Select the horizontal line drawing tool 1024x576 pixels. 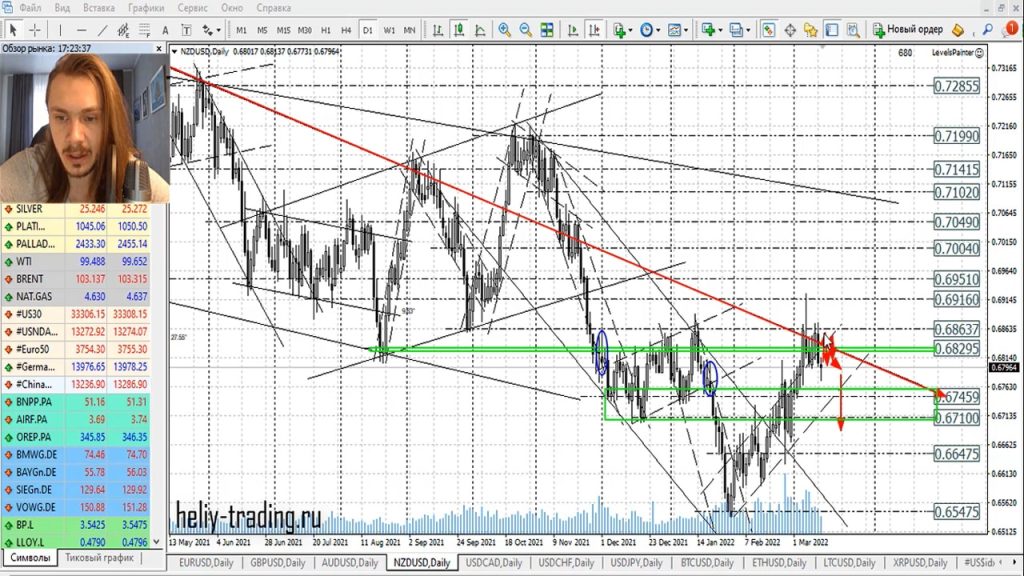pyautogui.click(x=82, y=30)
